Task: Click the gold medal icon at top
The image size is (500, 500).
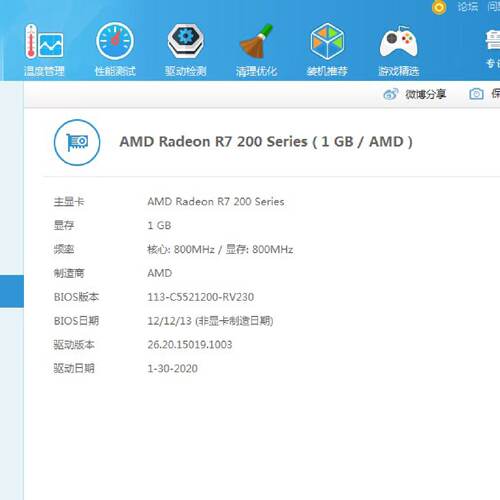Action: coord(439,7)
